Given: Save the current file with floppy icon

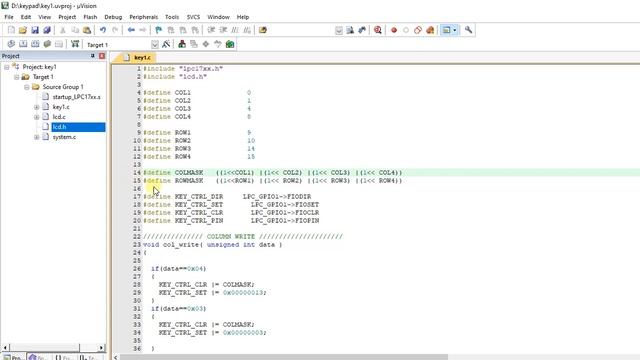Looking at the screenshot, I should (x=35, y=30).
